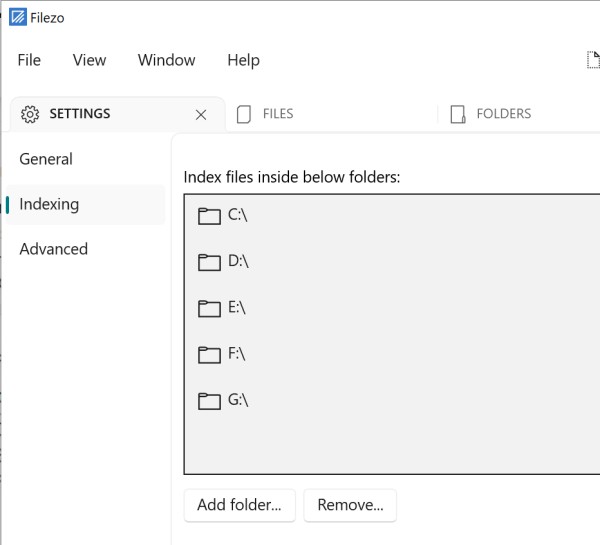Click the Remove... button
600x545 pixels.
pyautogui.click(x=350, y=505)
